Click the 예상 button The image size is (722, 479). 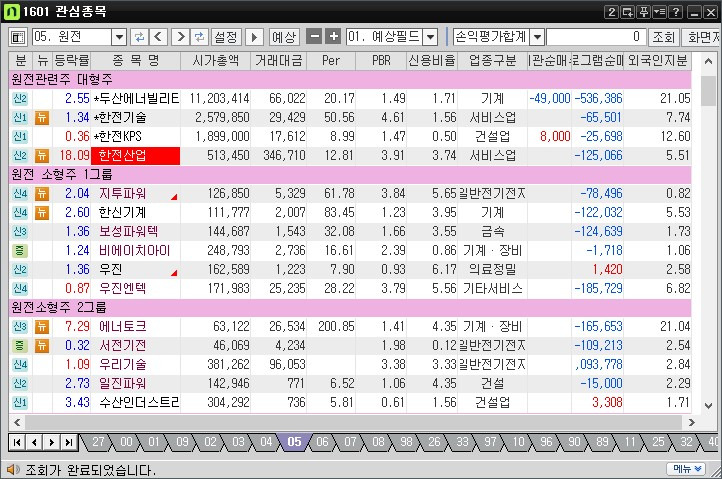(x=284, y=37)
